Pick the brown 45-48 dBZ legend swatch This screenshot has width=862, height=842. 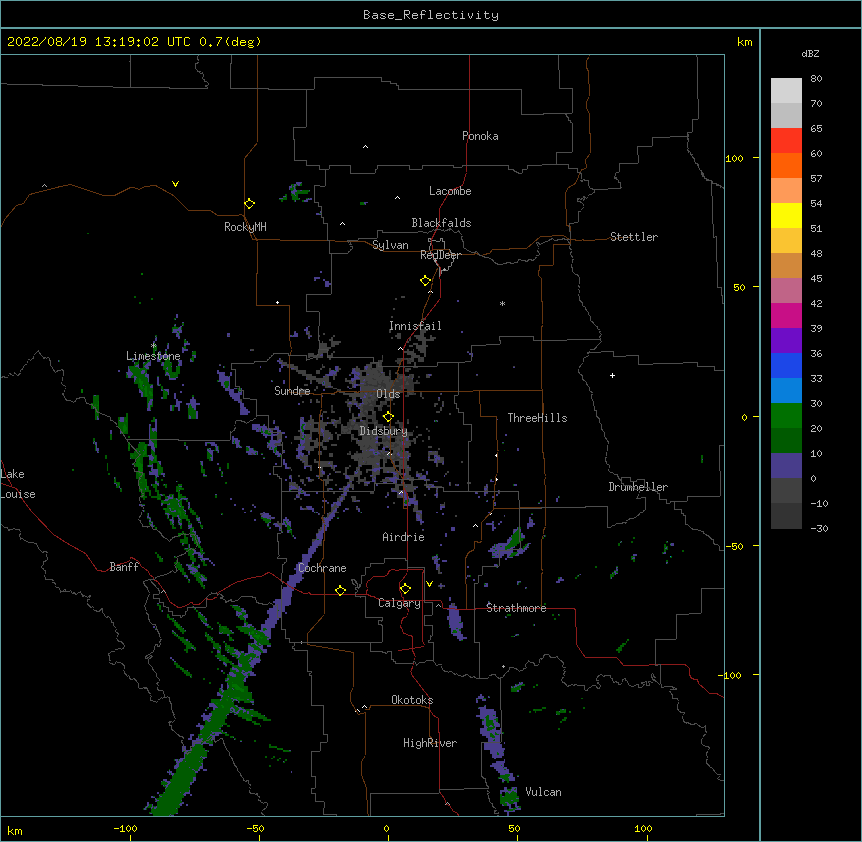tap(786, 265)
